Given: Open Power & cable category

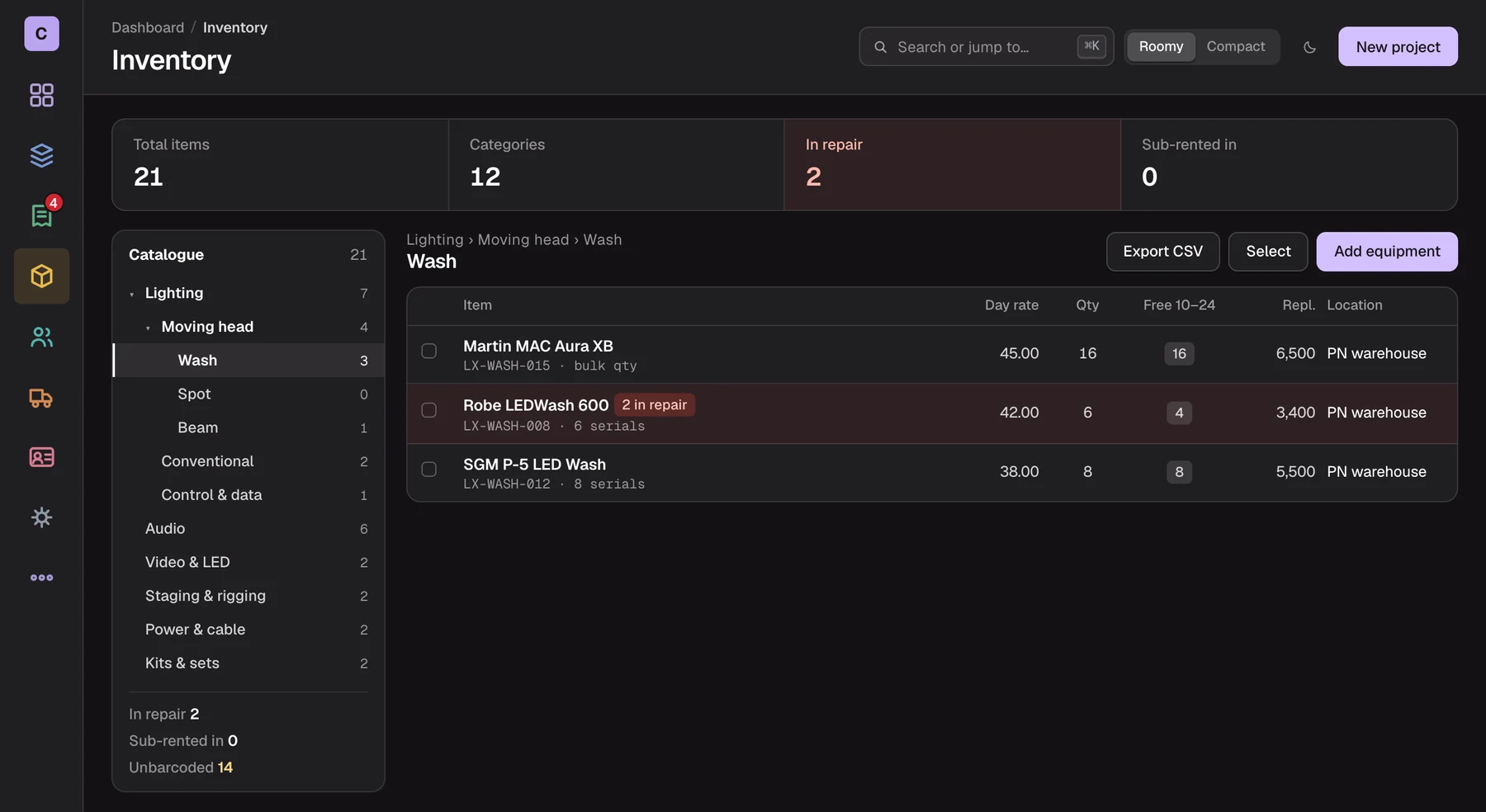Looking at the screenshot, I should 248,630.
